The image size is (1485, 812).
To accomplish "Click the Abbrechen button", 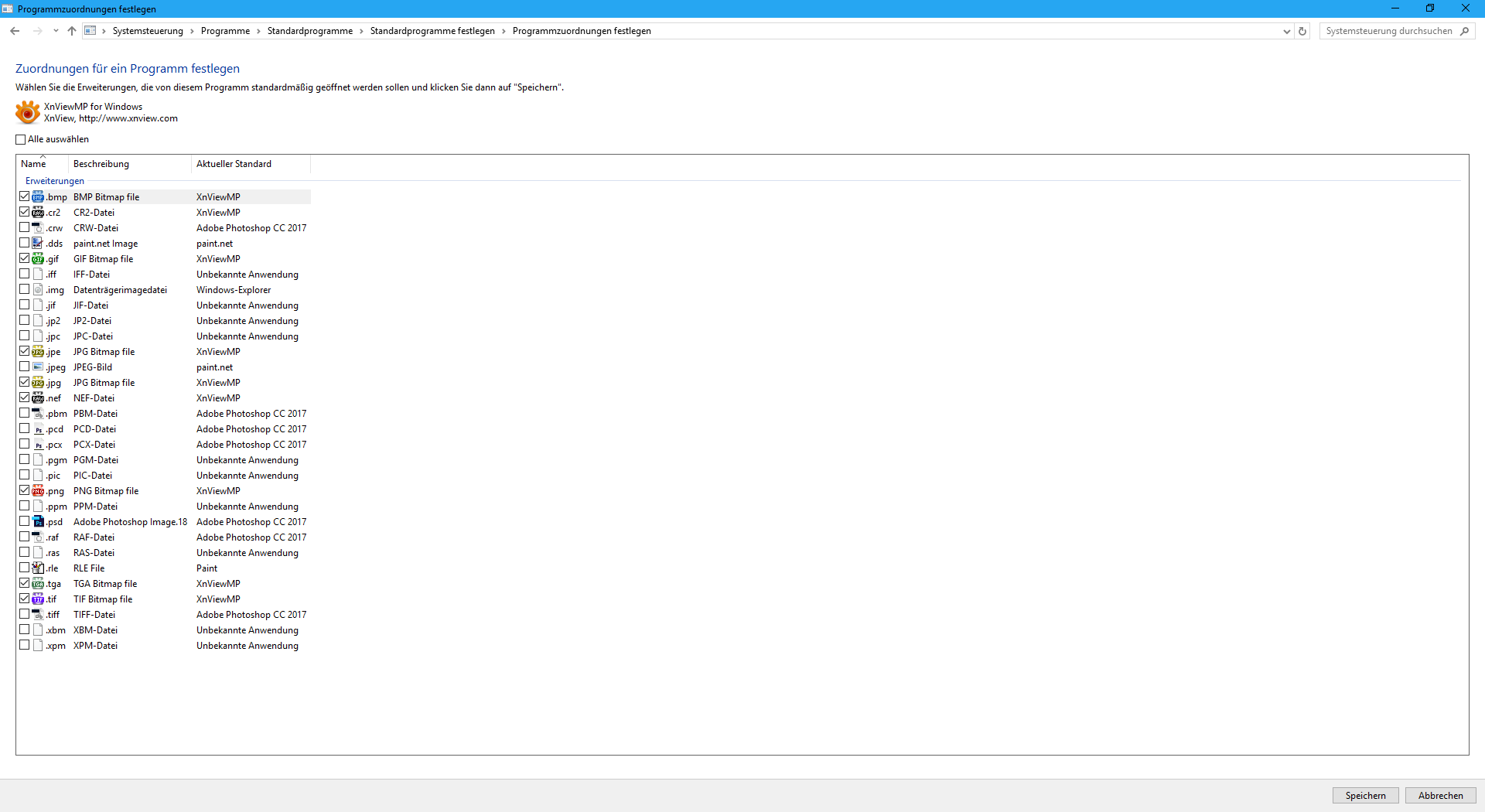I will (1440, 796).
